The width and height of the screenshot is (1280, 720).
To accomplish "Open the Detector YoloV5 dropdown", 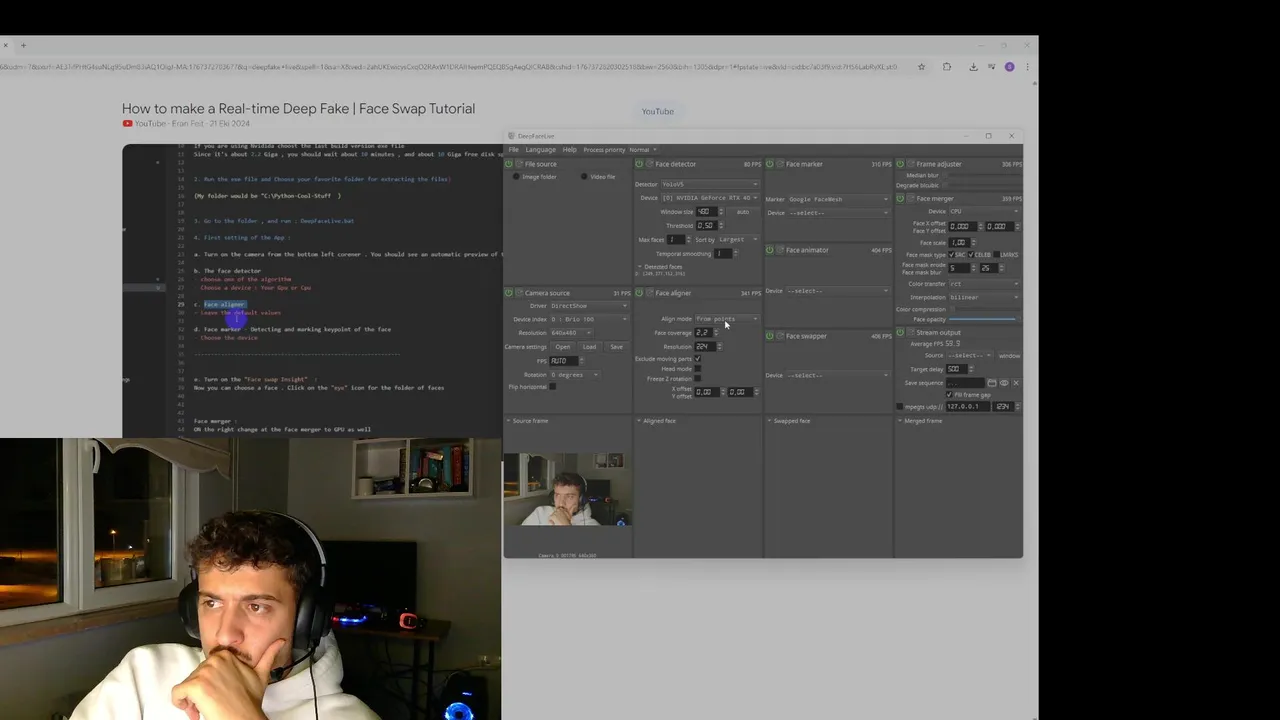I will (x=710, y=184).
